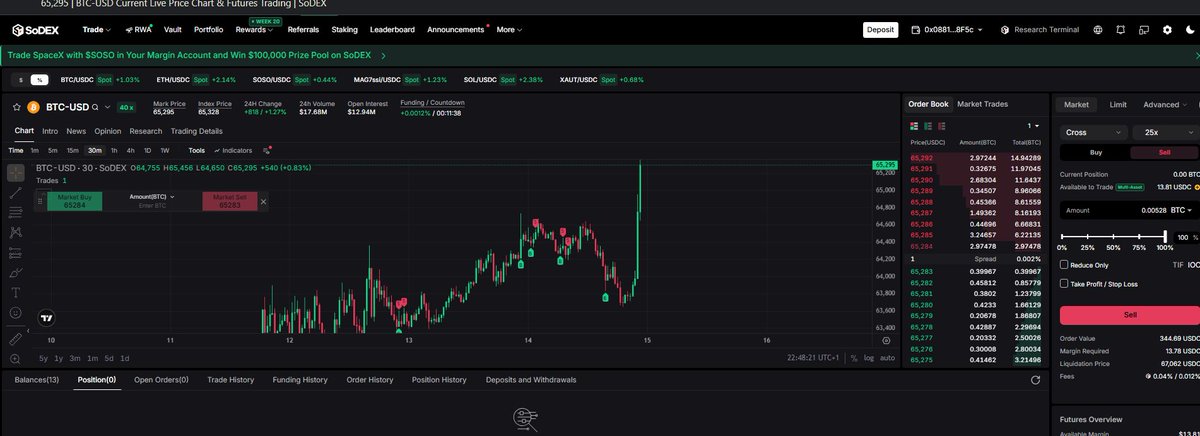Click the TradingView logo on chart

point(46,317)
